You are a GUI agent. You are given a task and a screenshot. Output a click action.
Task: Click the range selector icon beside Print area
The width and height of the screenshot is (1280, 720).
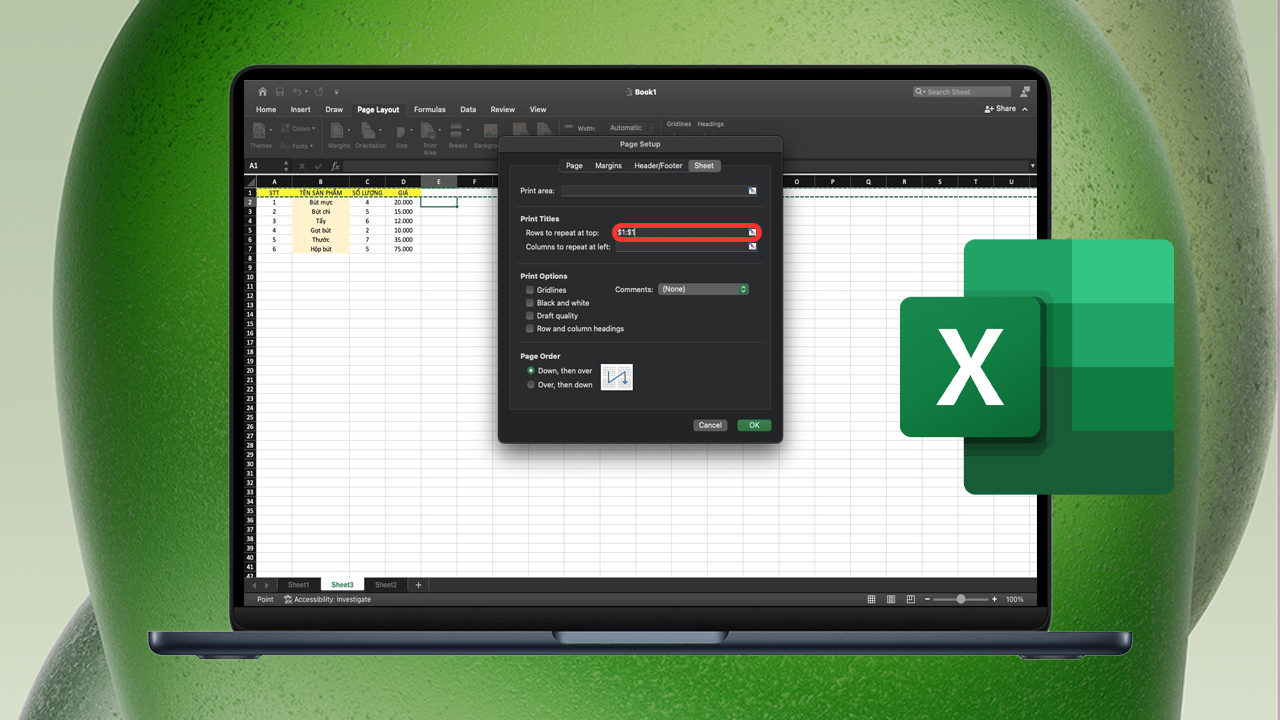752,190
